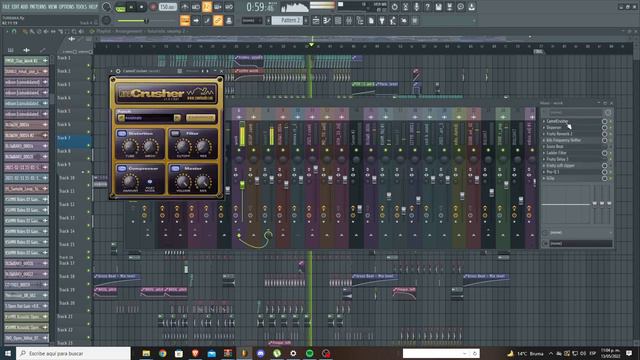Open the channel rack icon
Viewport: 640px width, 360px height.
click(338, 20)
